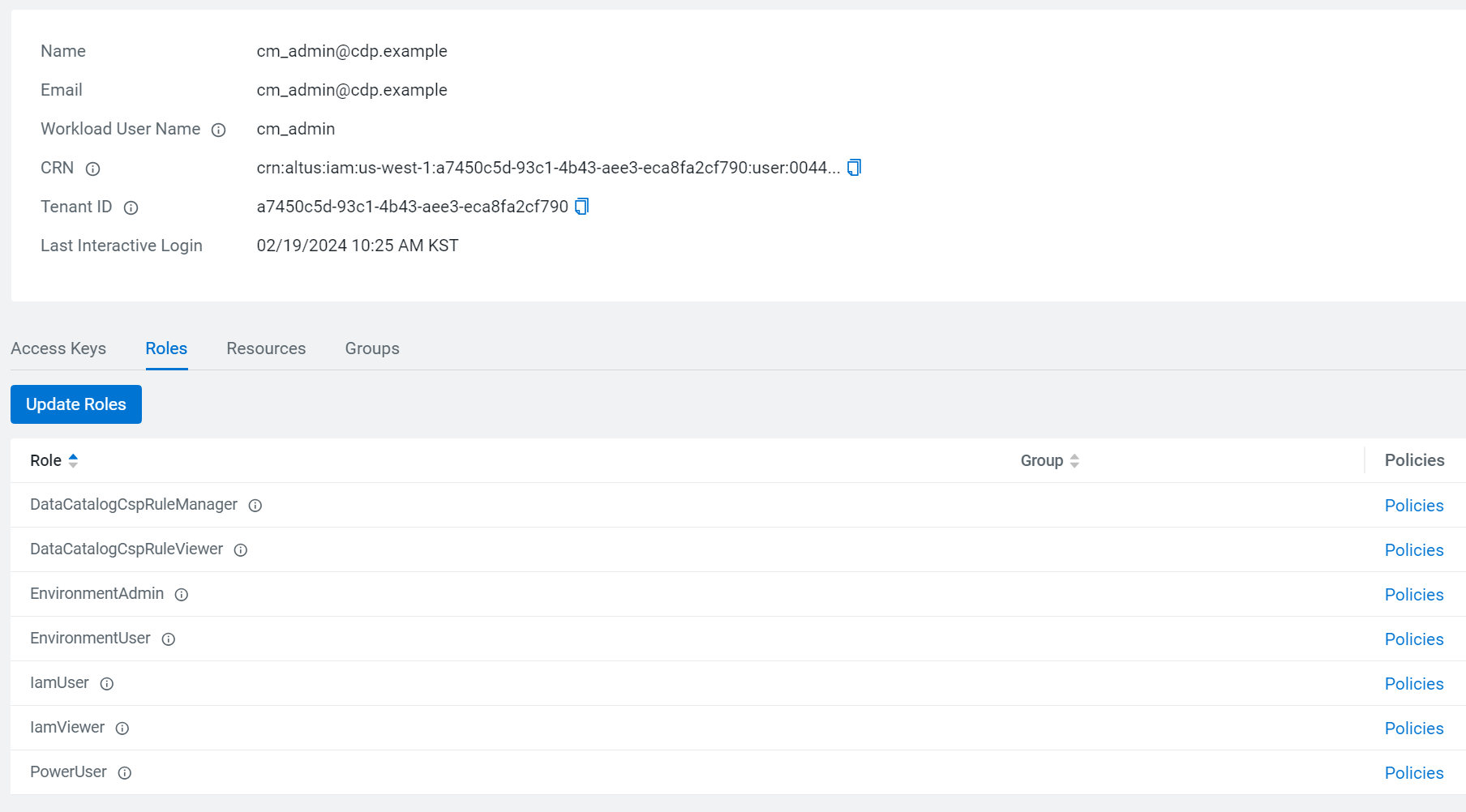The image size is (1466, 812).
Task: Show EnvironmentAdmin role info icon
Action: click(182, 595)
